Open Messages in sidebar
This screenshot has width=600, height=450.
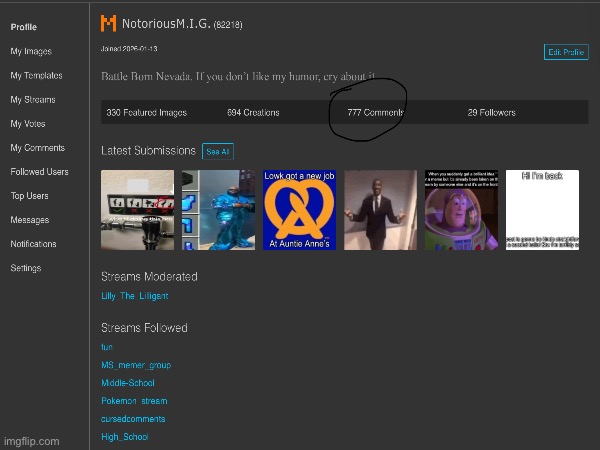pyautogui.click(x=30, y=220)
